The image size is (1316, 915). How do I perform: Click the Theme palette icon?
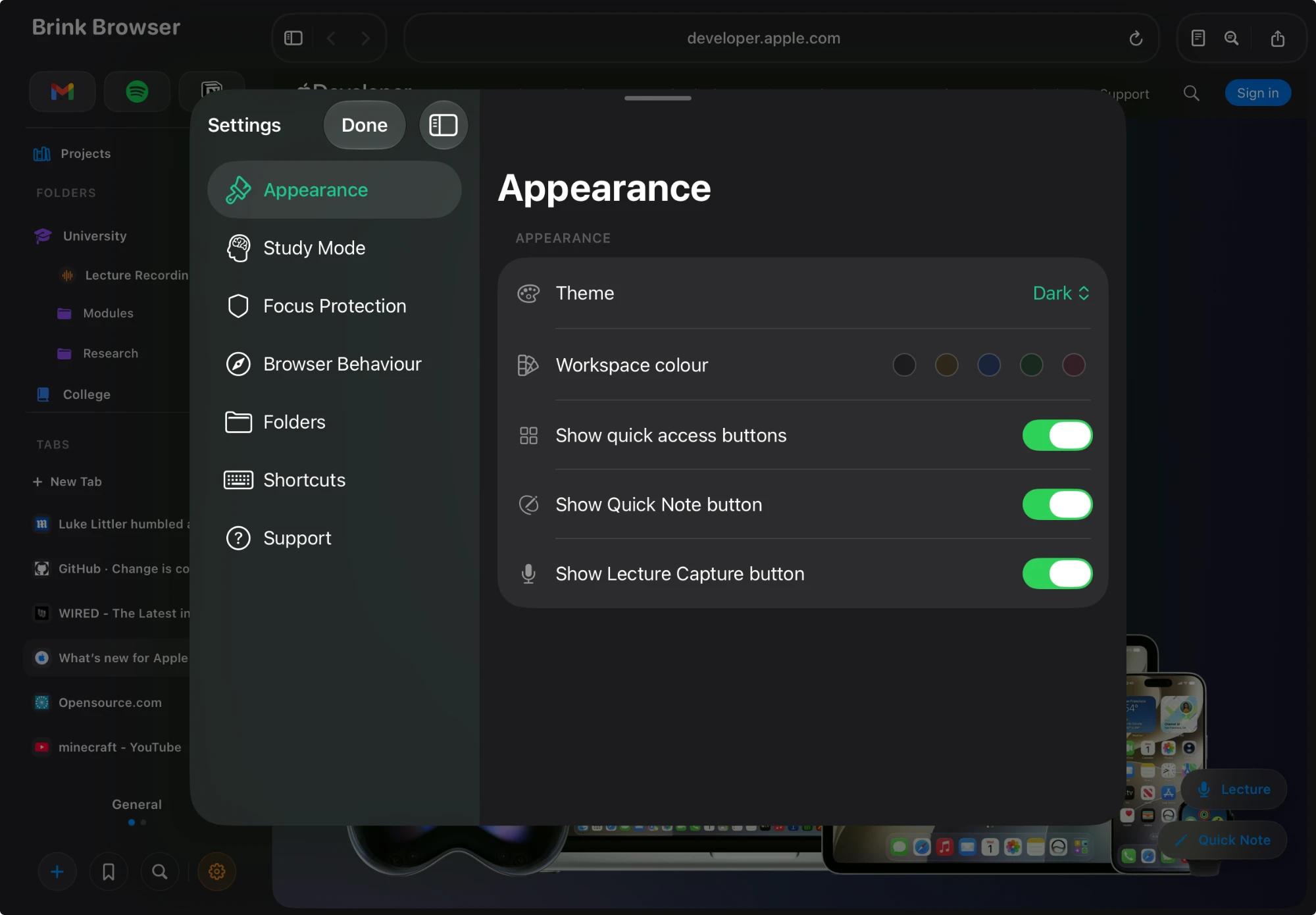click(528, 294)
